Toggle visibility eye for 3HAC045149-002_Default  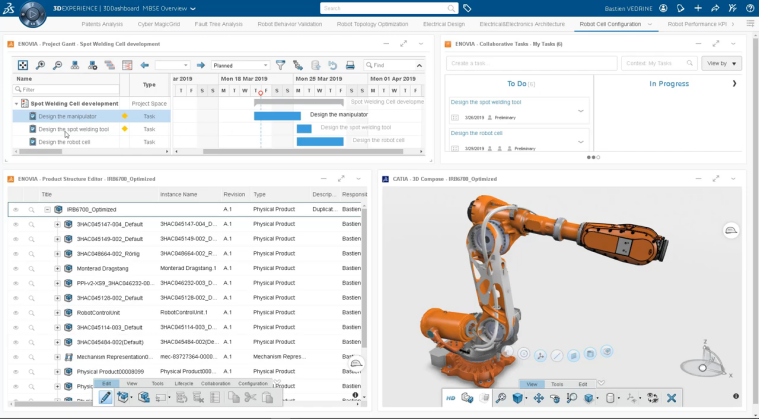tap(15, 239)
